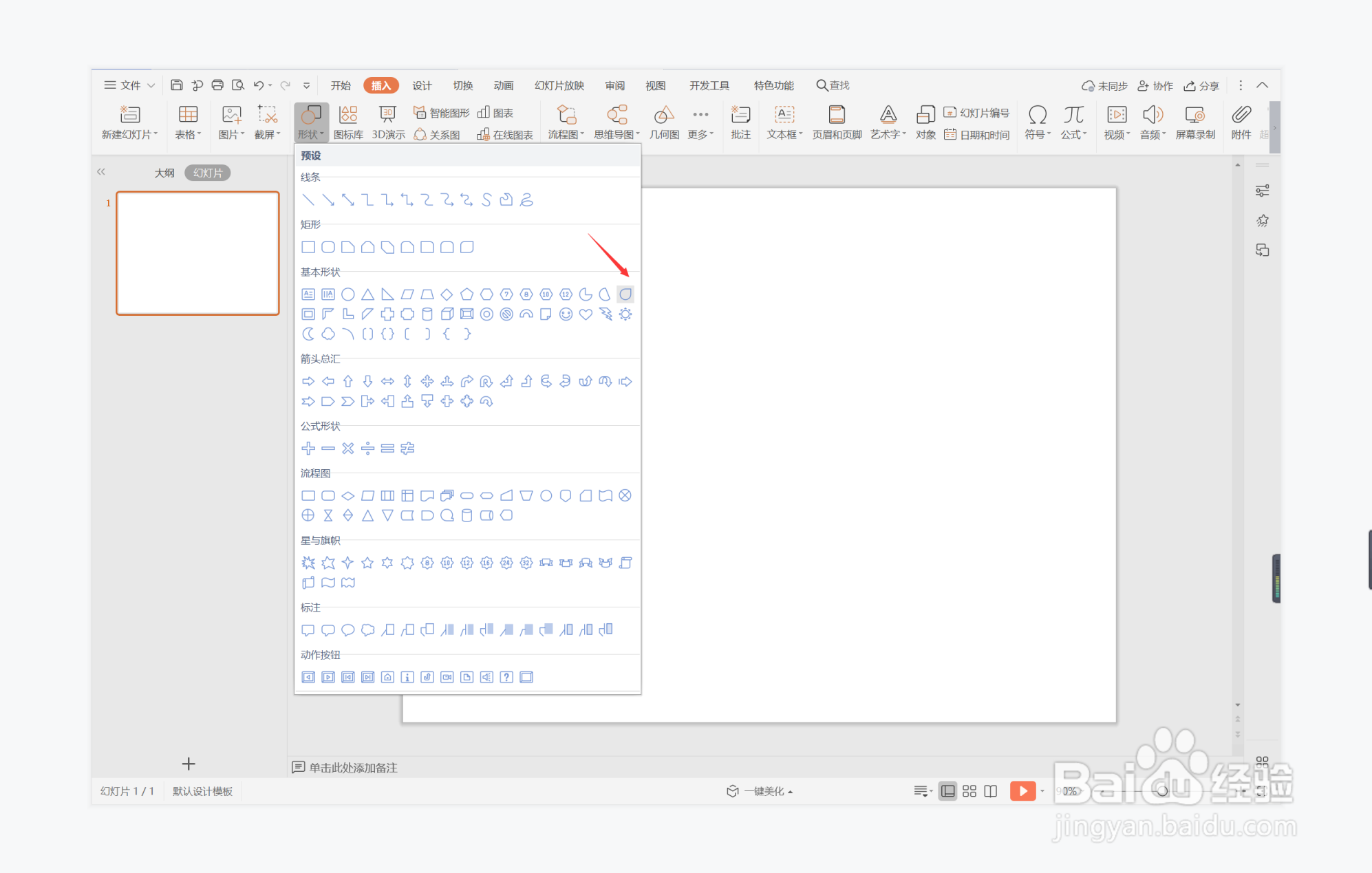Expand the 文件 menu dropdown
The height and width of the screenshot is (873, 1372).
pos(130,85)
